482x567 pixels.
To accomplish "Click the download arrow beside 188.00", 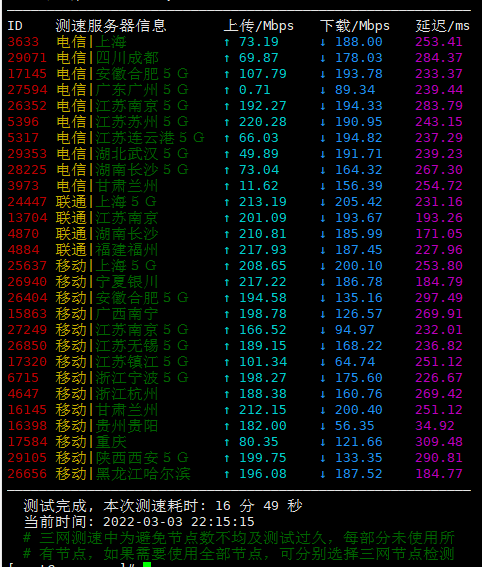I will (x=323, y=42).
